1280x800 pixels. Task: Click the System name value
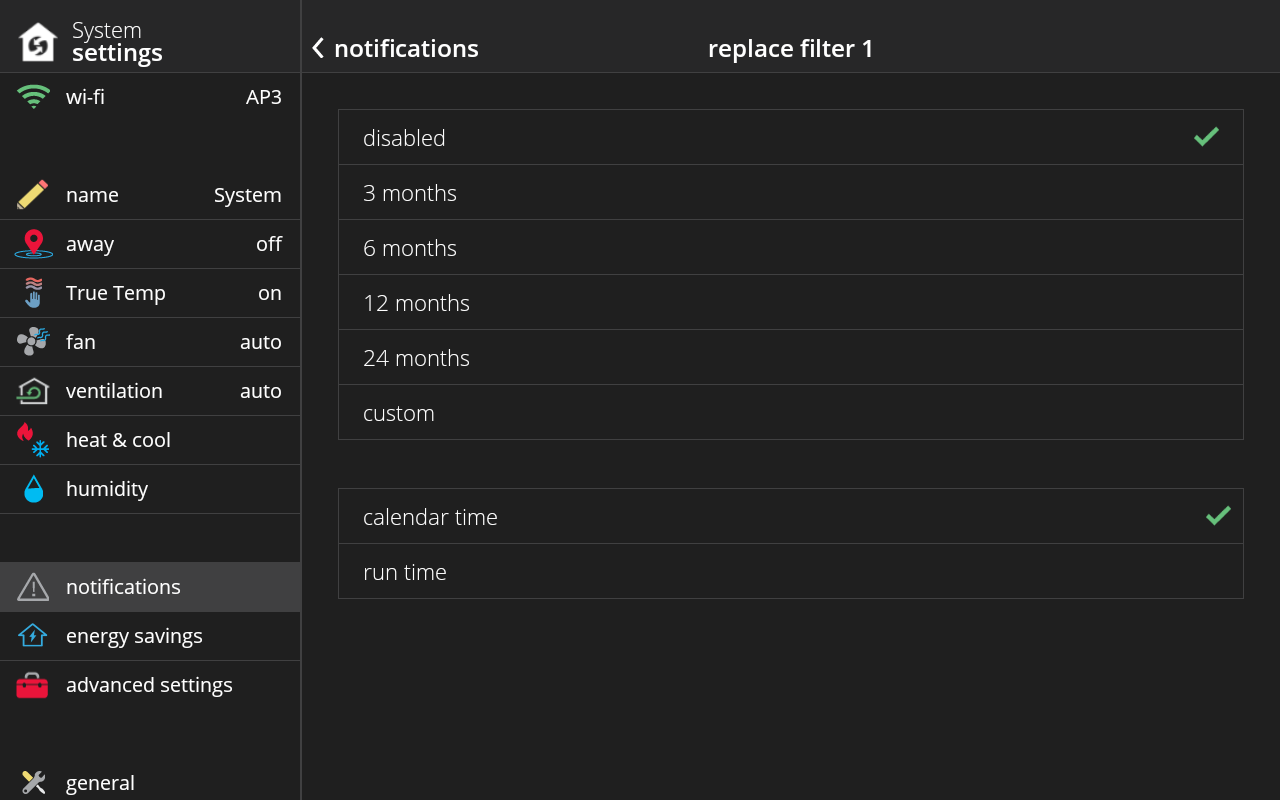[x=248, y=195]
